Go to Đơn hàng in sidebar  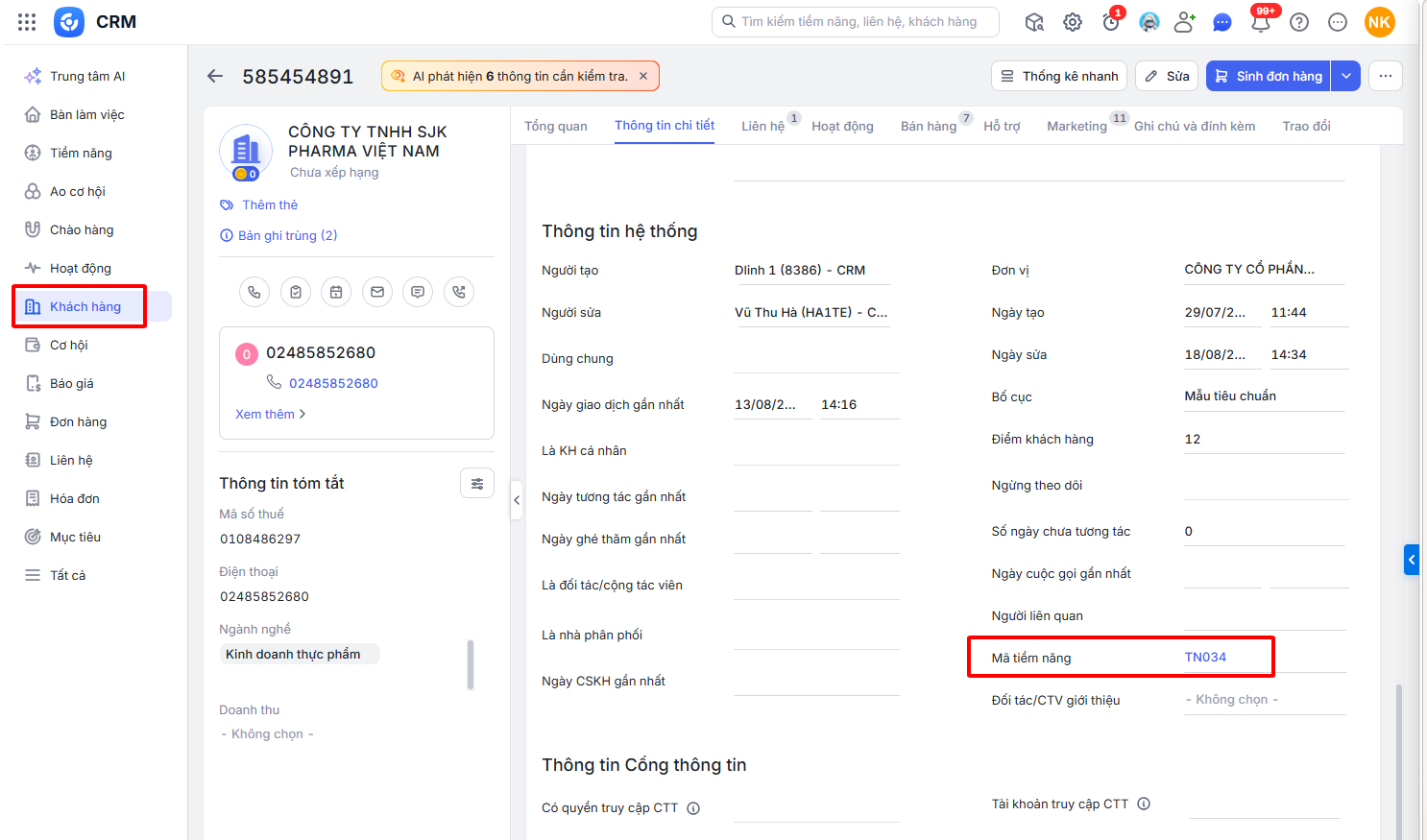(93, 421)
